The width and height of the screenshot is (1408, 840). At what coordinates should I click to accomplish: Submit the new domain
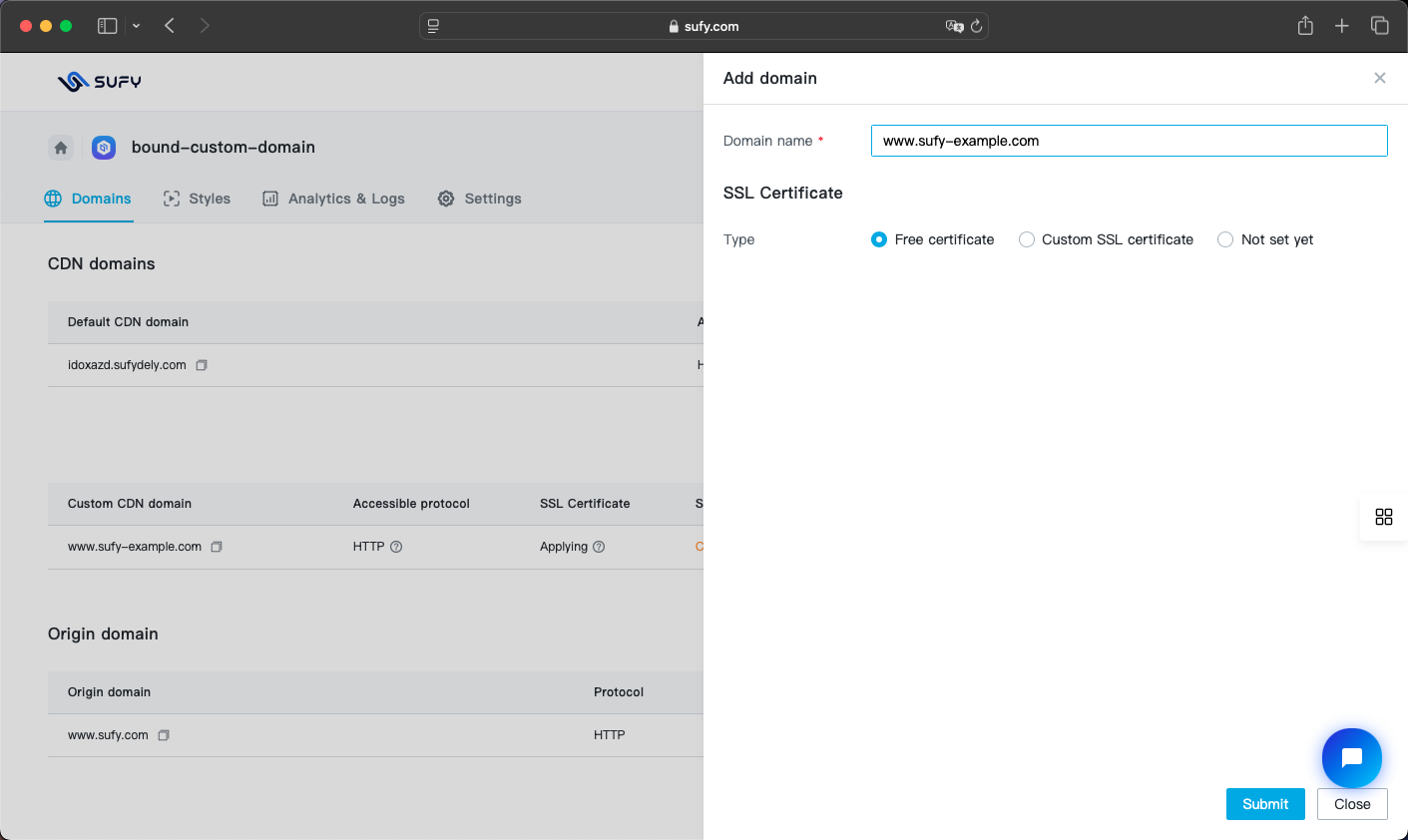coord(1265,804)
